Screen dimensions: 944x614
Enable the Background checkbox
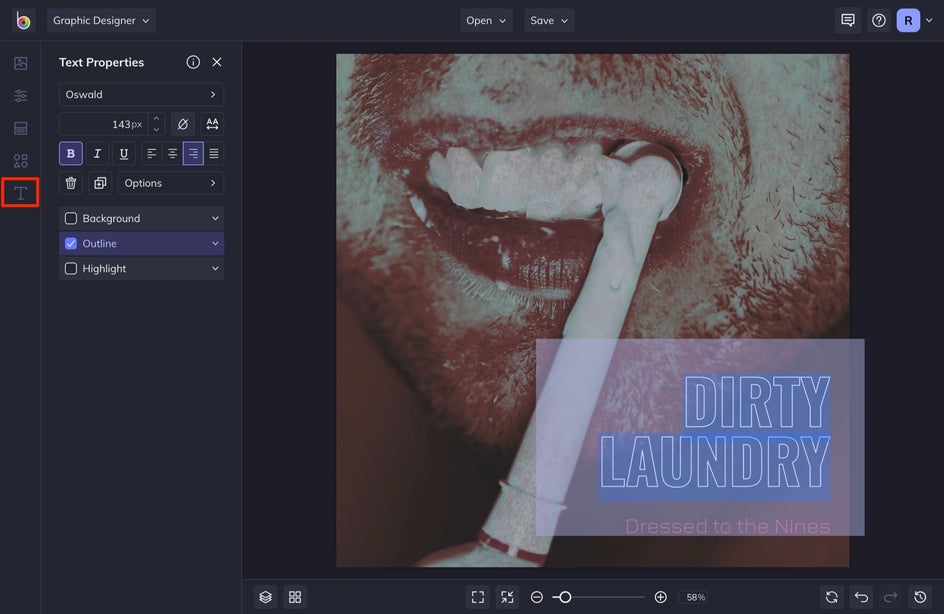[71, 218]
